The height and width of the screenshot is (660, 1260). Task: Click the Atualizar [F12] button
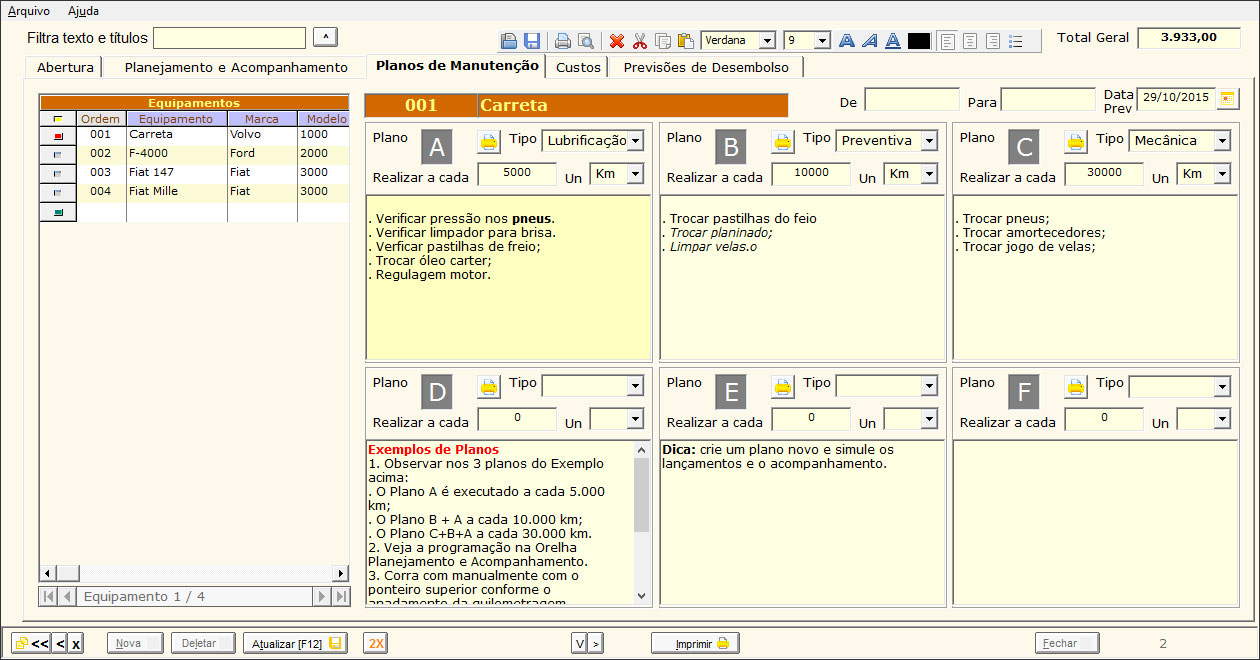(295, 644)
